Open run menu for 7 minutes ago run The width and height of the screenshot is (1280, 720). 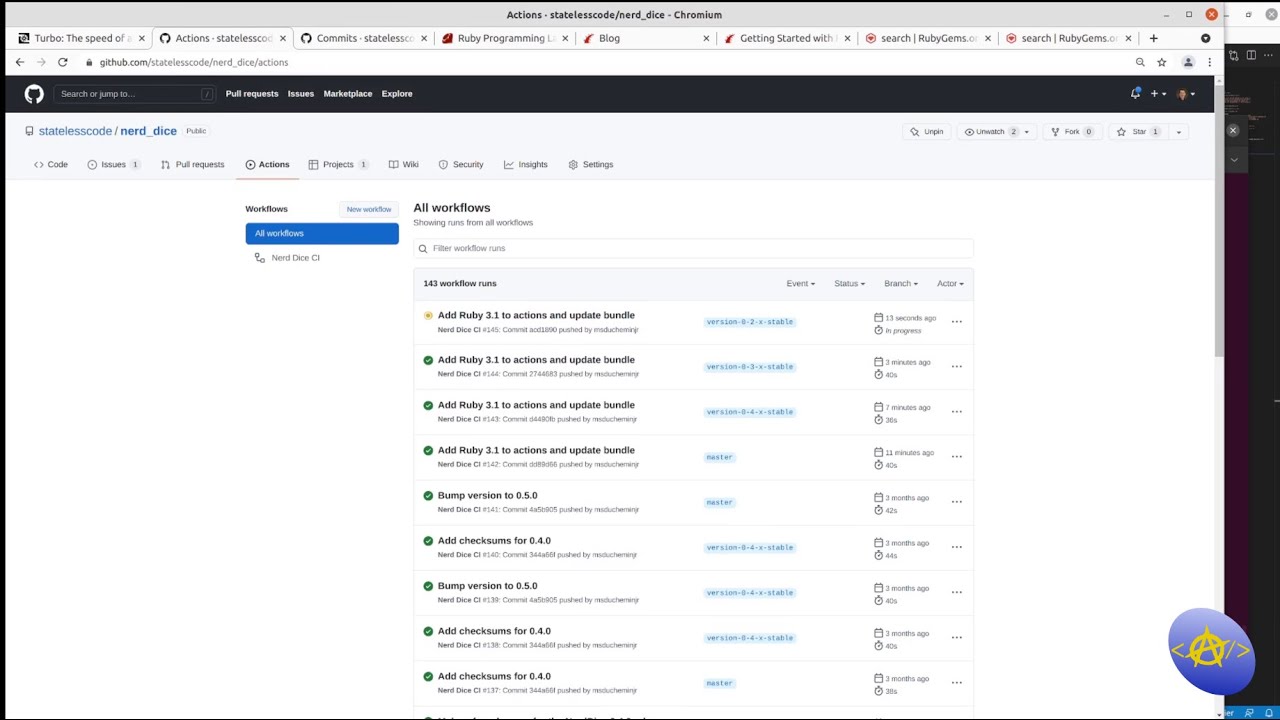956,412
